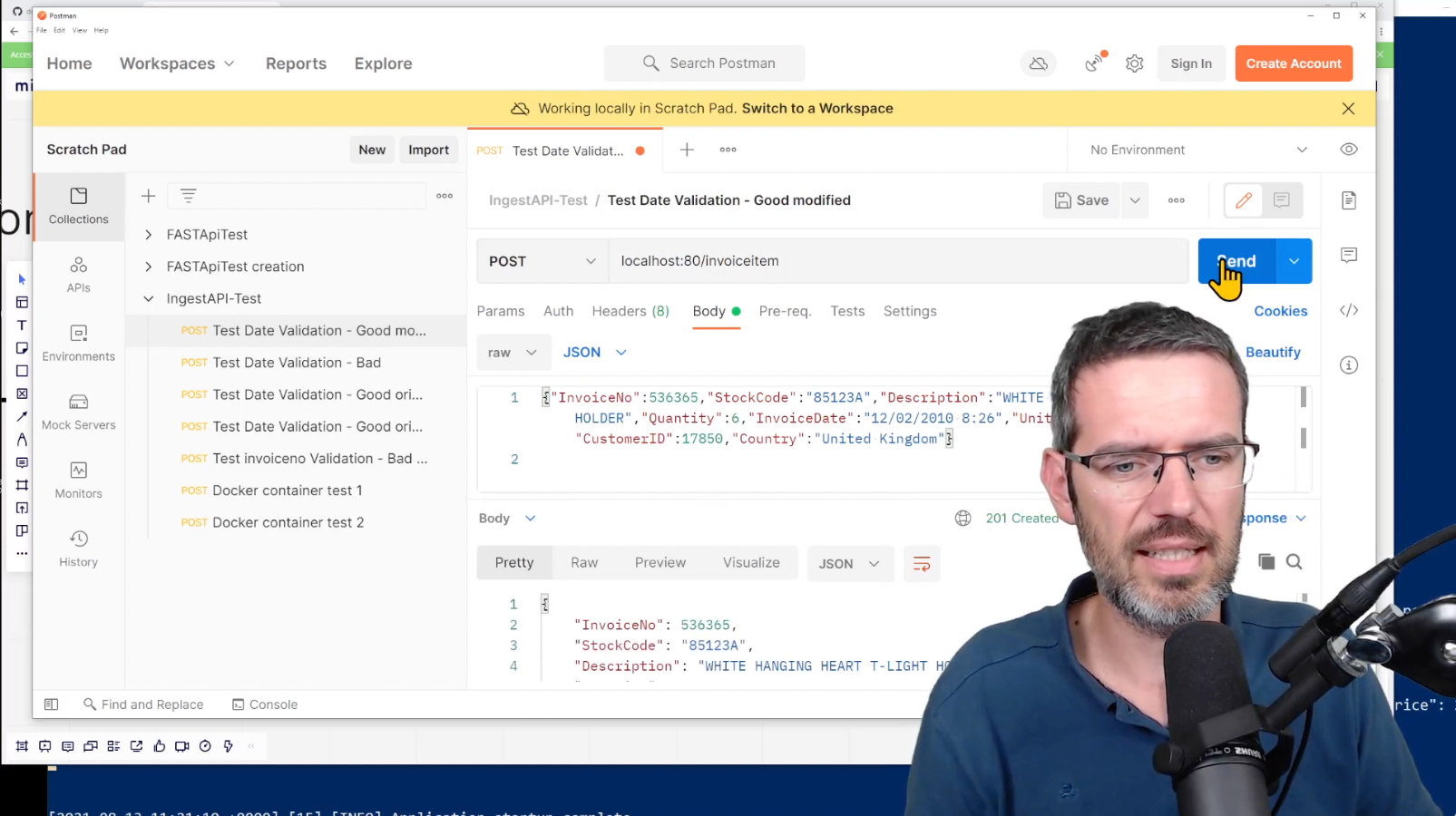Open the History sidebar panel
The height and width of the screenshot is (816, 1456).
[79, 549]
